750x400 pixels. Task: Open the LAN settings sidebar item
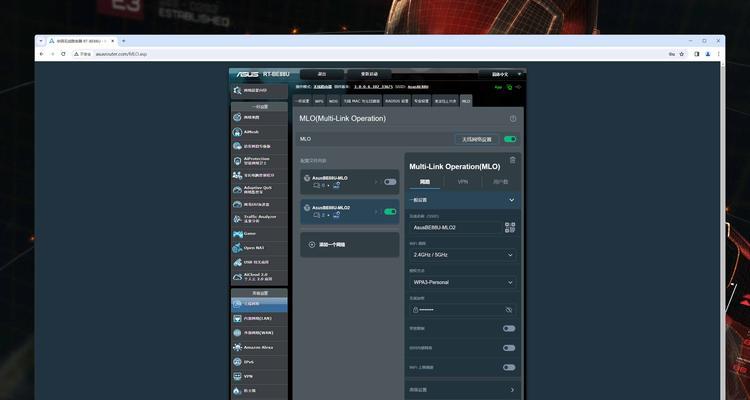pos(259,318)
